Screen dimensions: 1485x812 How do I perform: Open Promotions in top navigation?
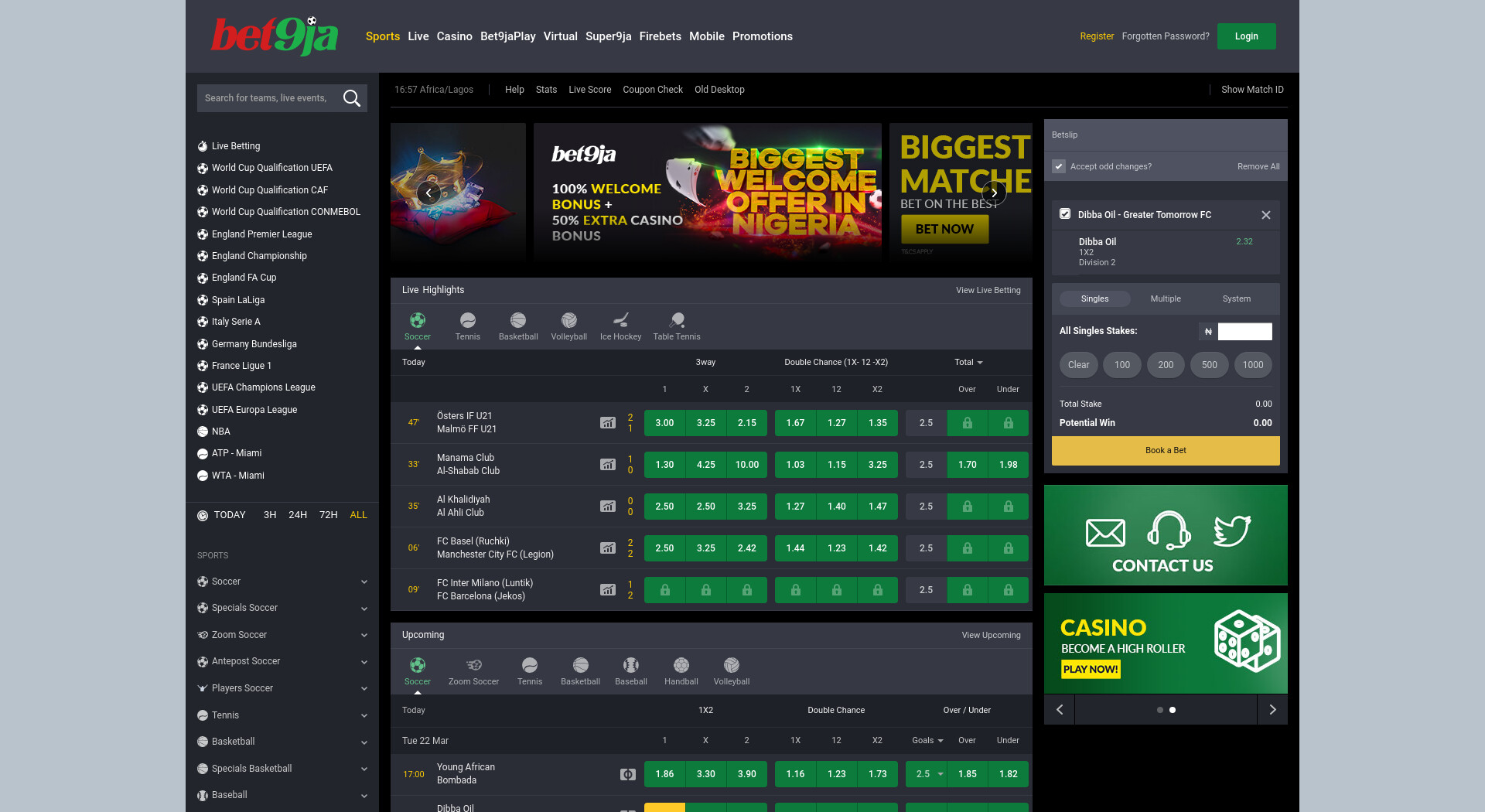click(763, 36)
